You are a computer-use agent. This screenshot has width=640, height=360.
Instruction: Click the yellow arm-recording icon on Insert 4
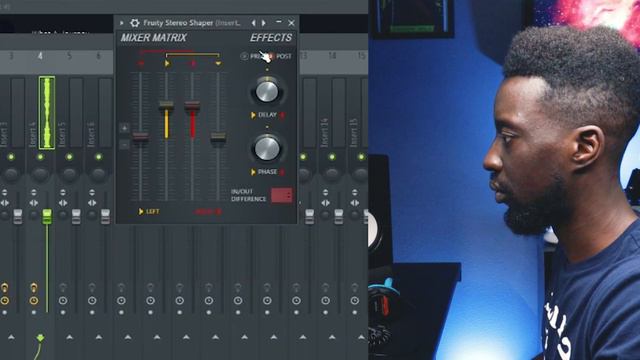(34, 287)
